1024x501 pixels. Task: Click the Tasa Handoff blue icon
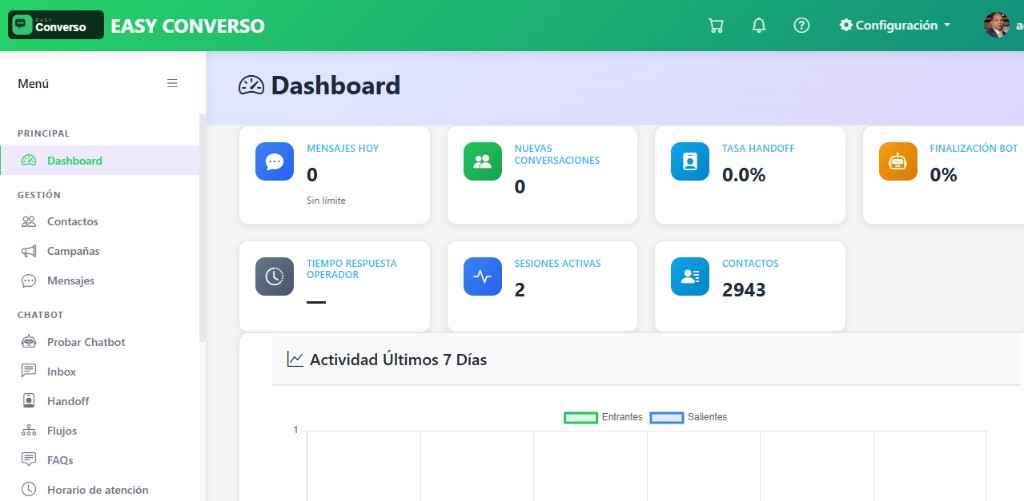[690, 162]
